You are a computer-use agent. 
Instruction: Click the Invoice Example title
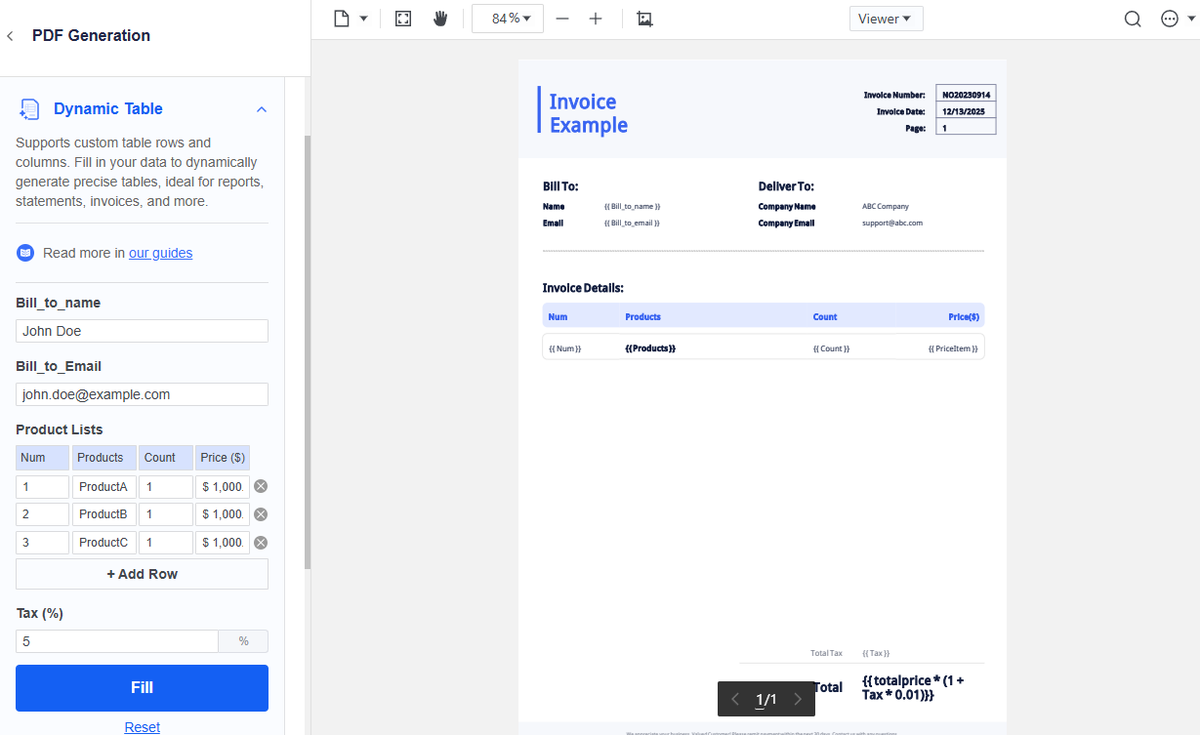[588, 113]
